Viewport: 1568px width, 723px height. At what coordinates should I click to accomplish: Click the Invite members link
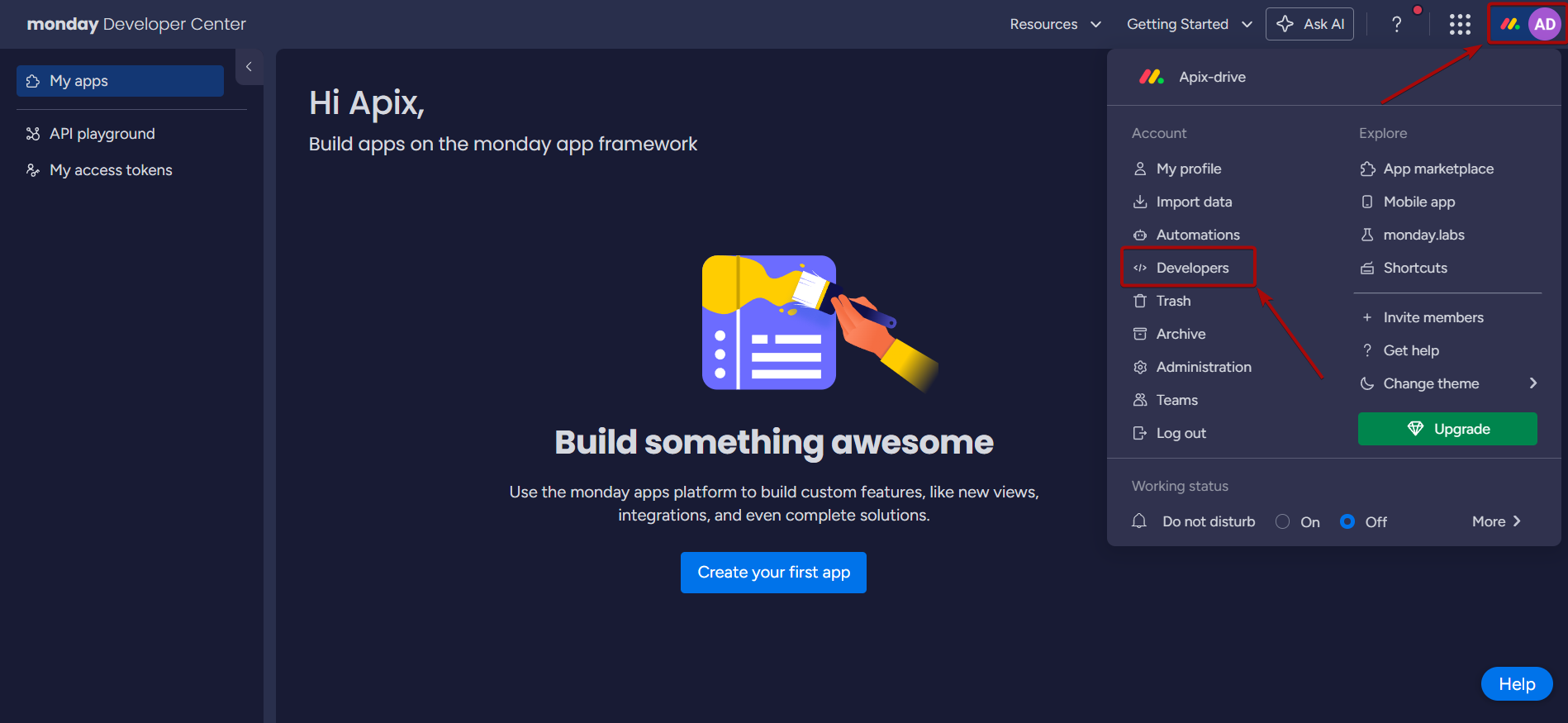1433,317
